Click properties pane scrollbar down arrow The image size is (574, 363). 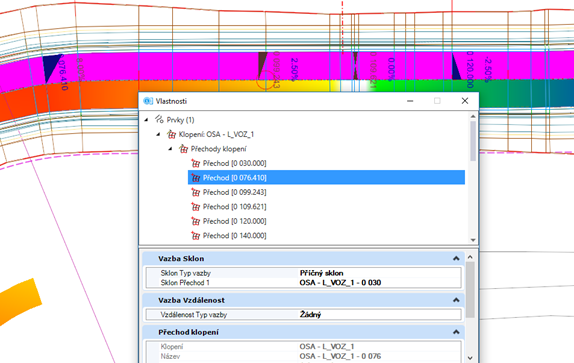(x=470, y=358)
